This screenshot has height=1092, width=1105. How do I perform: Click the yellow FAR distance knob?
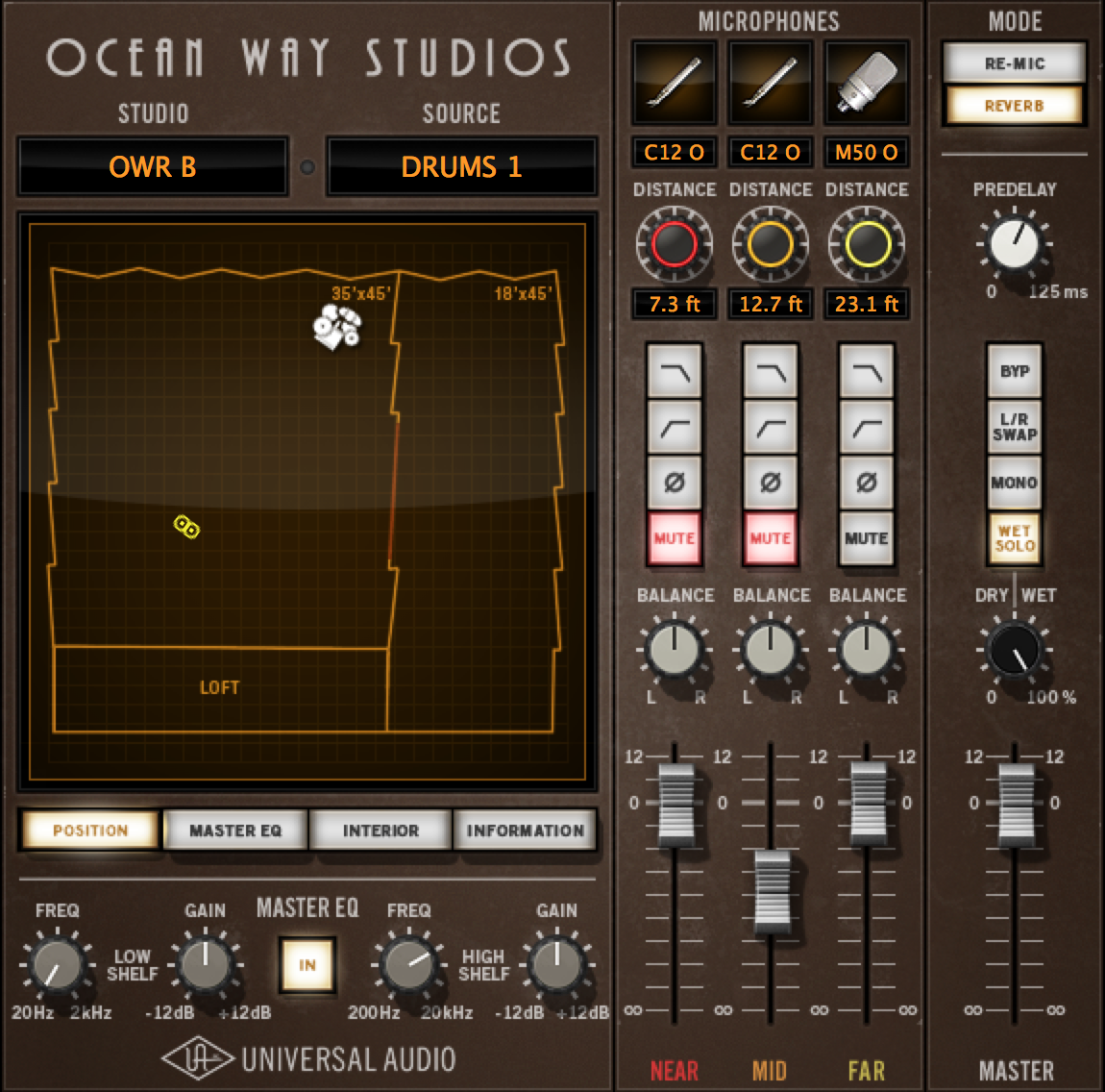click(867, 244)
